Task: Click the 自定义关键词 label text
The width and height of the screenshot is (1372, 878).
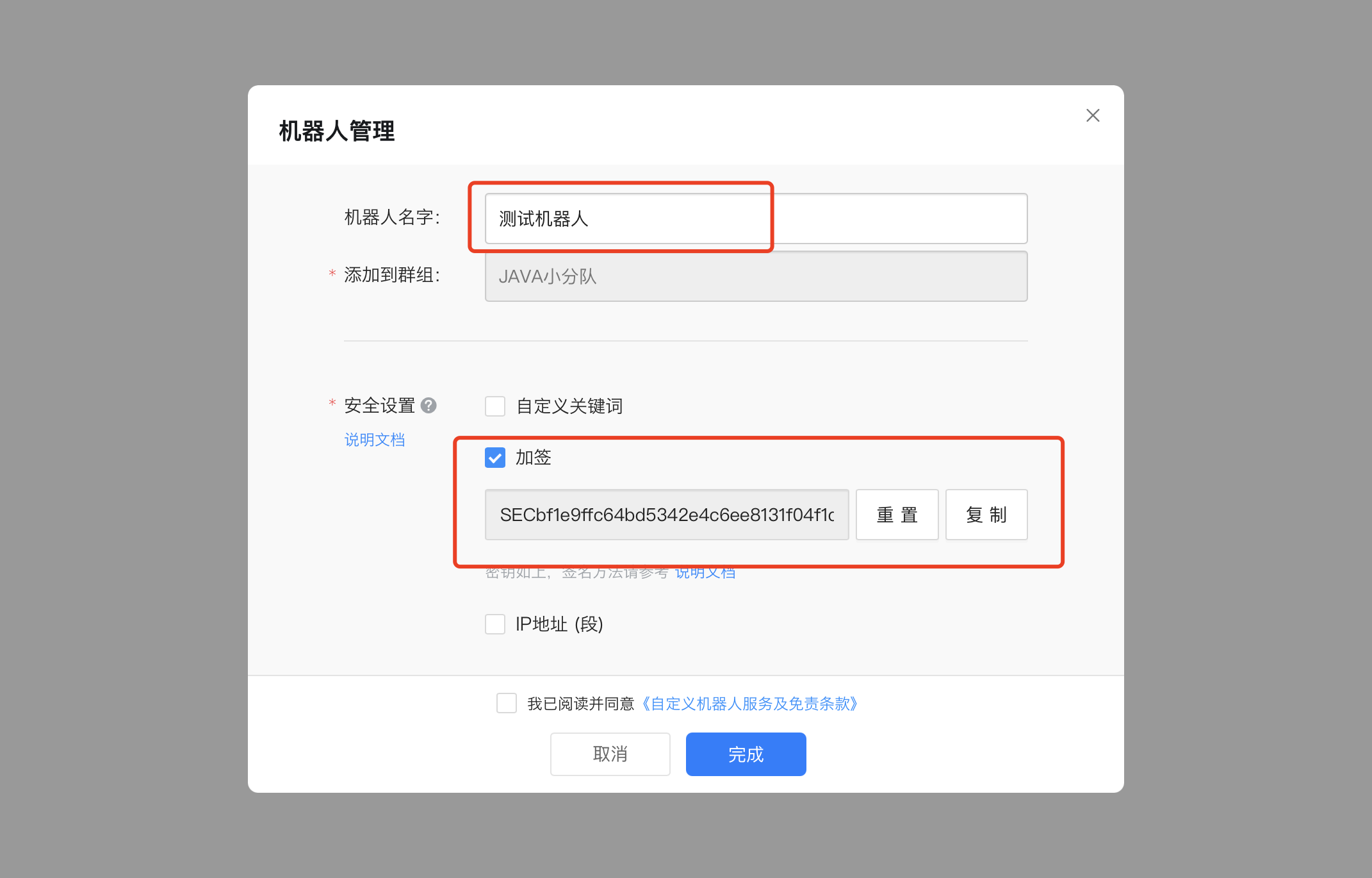Action: [569, 406]
